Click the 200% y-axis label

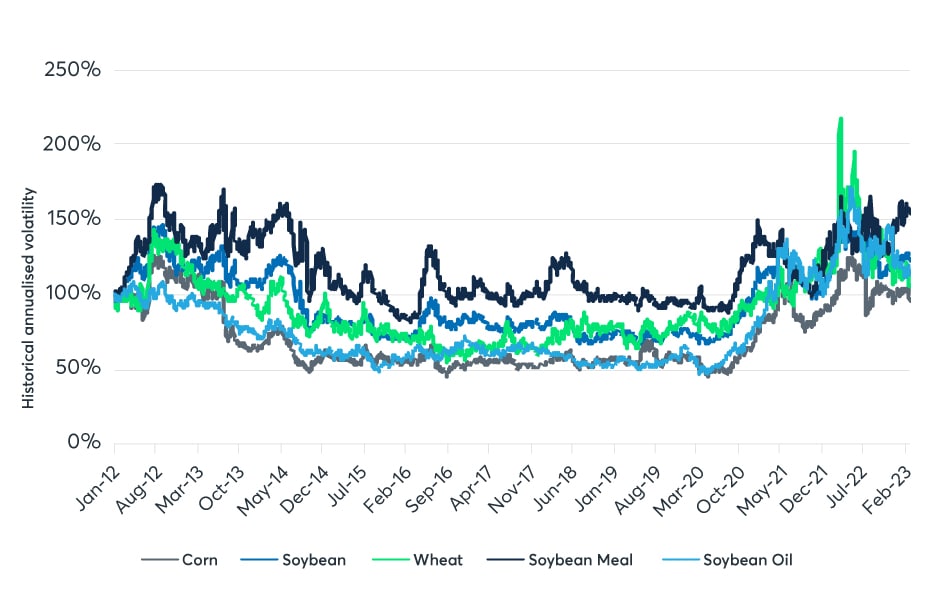(73, 144)
